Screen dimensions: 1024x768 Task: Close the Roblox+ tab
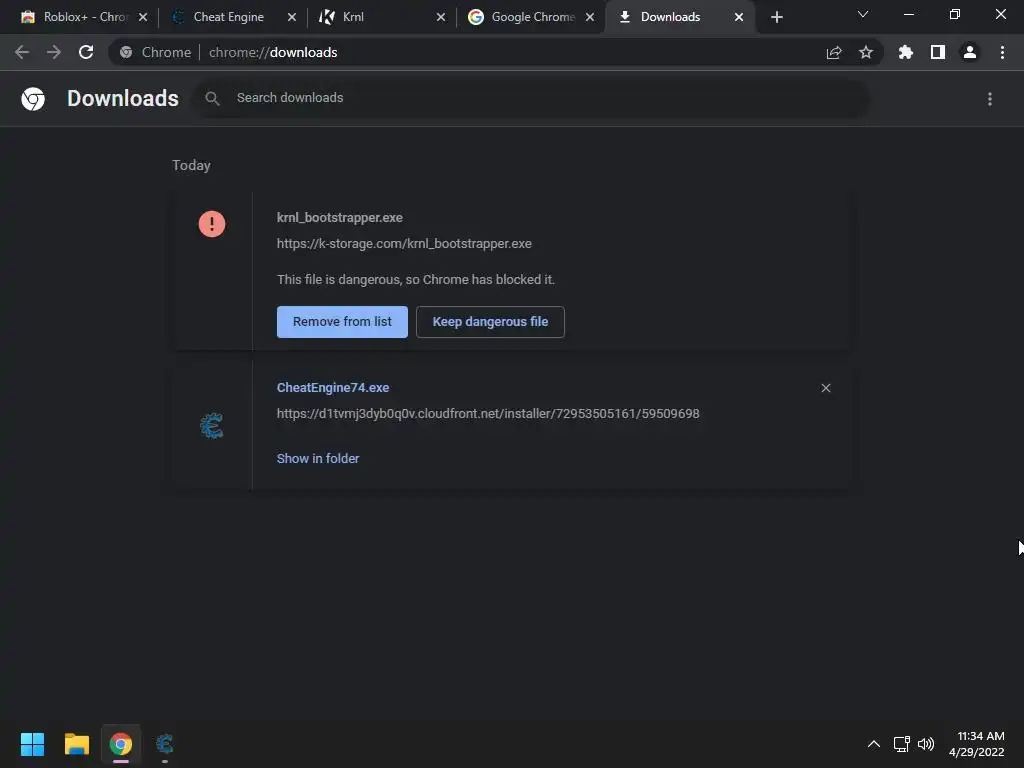click(143, 17)
